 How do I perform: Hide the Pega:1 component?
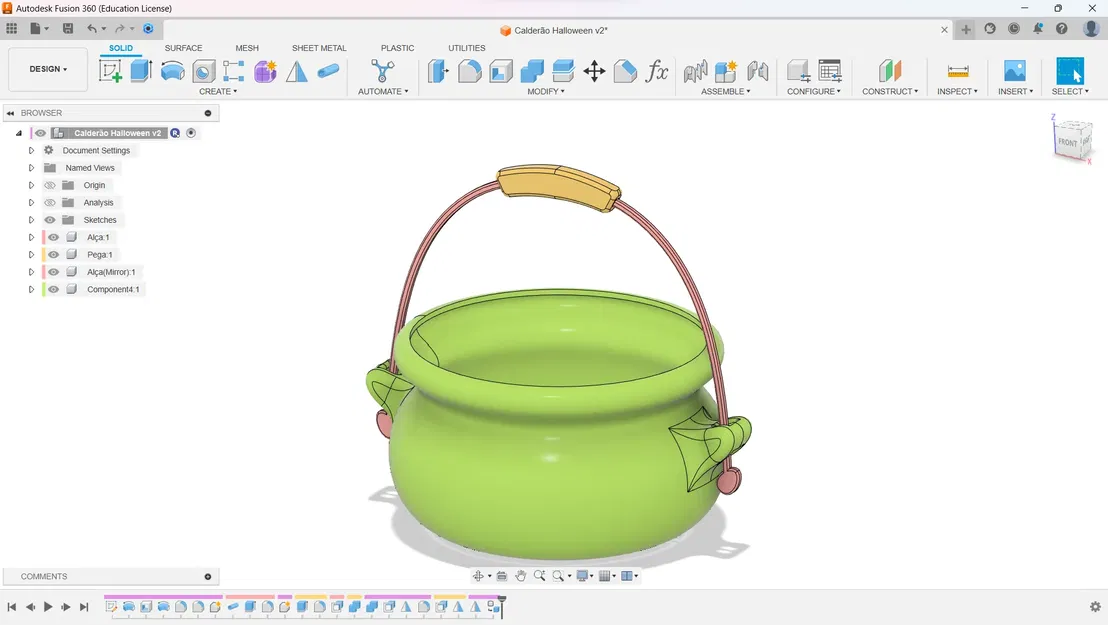54,255
